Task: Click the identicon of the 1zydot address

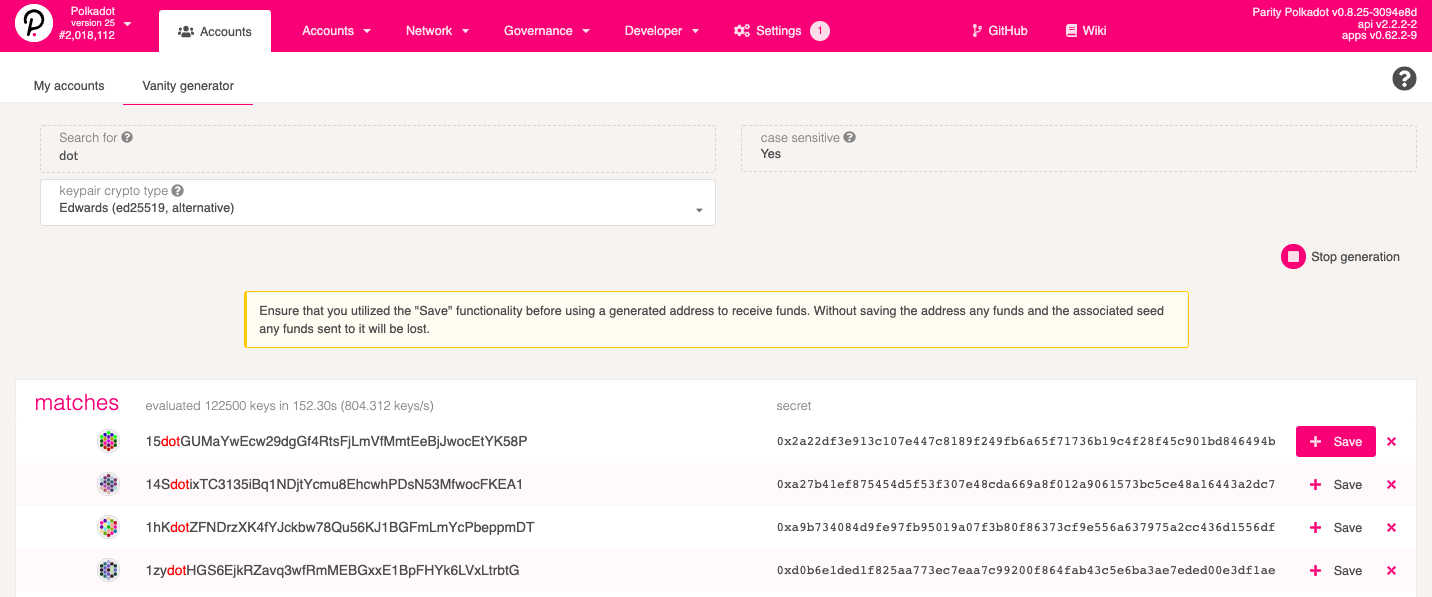Action: 108,570
